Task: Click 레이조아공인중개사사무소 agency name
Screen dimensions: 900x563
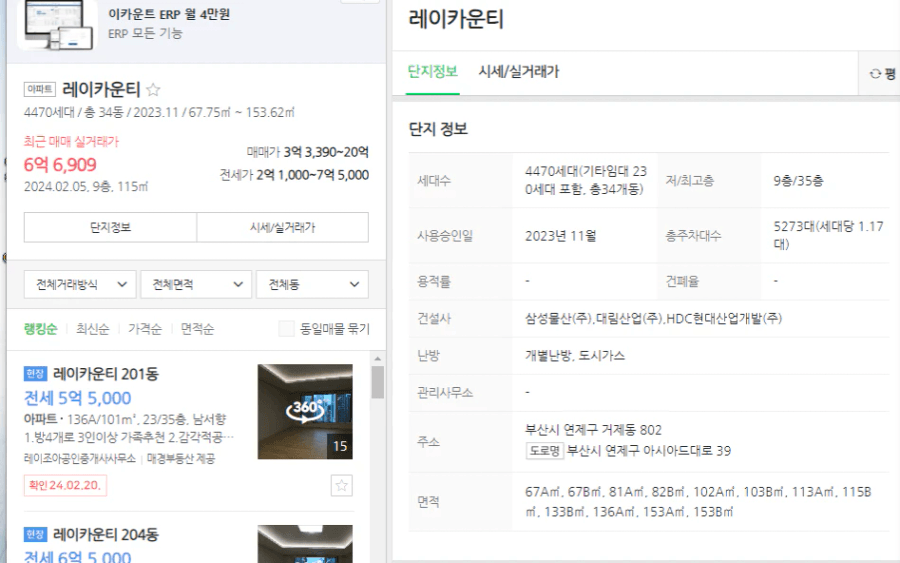Action: coord(80,459)
